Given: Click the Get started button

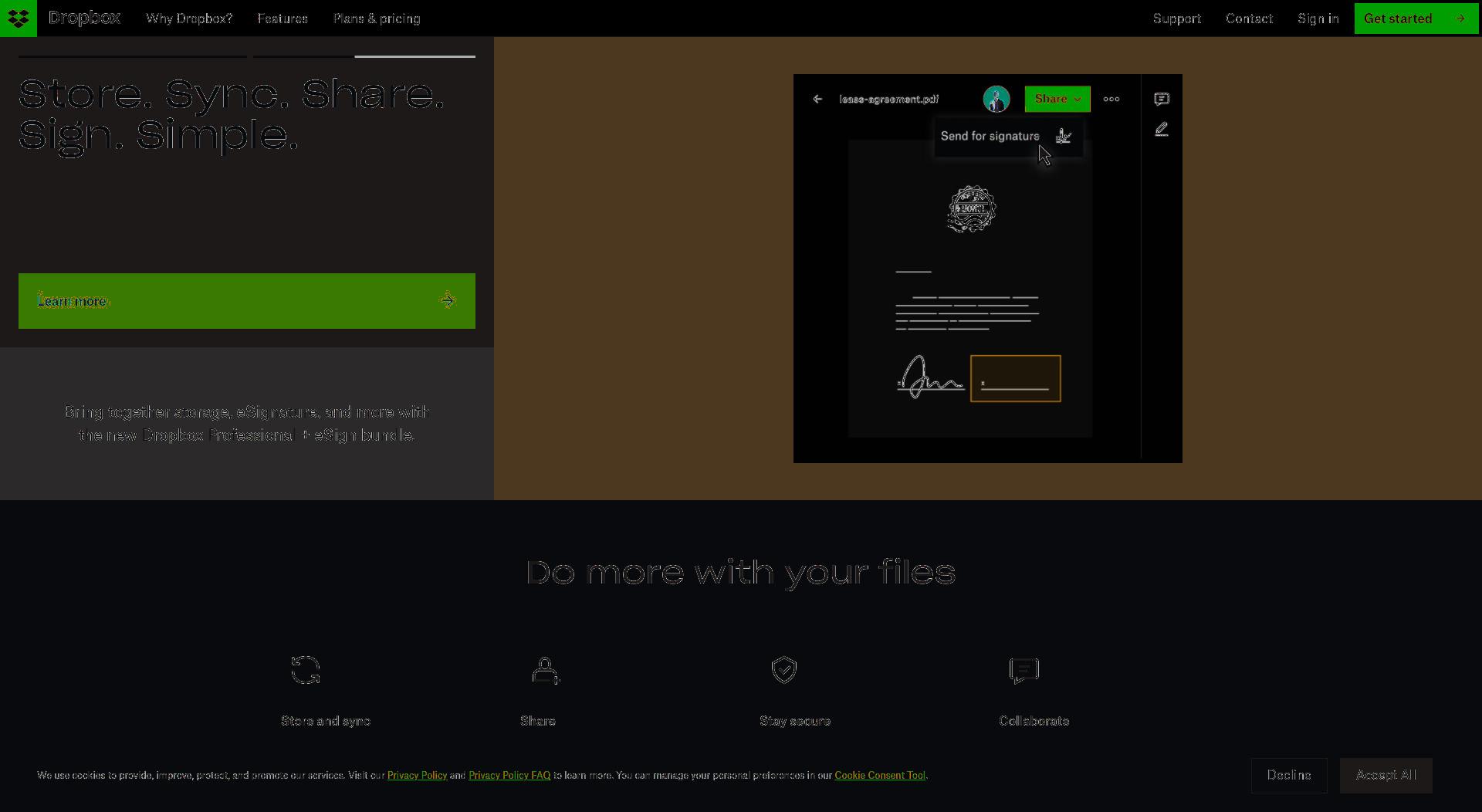Looking at the screenshot, I should [1416, 19].
